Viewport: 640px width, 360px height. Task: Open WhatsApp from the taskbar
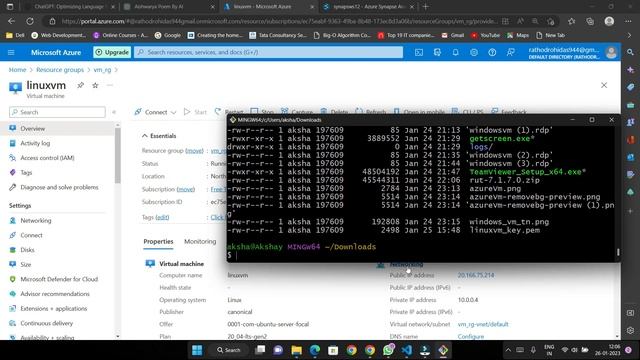point(388,350)
